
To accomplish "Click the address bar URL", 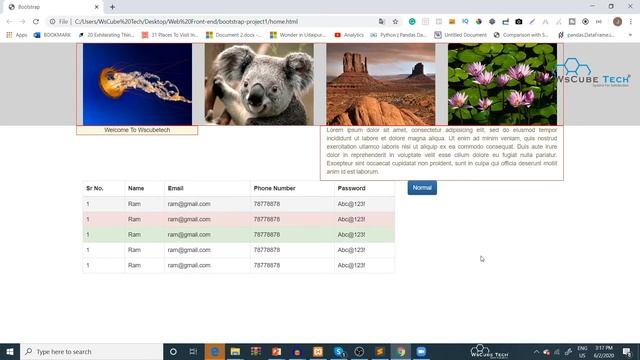I will pos(186,22).
